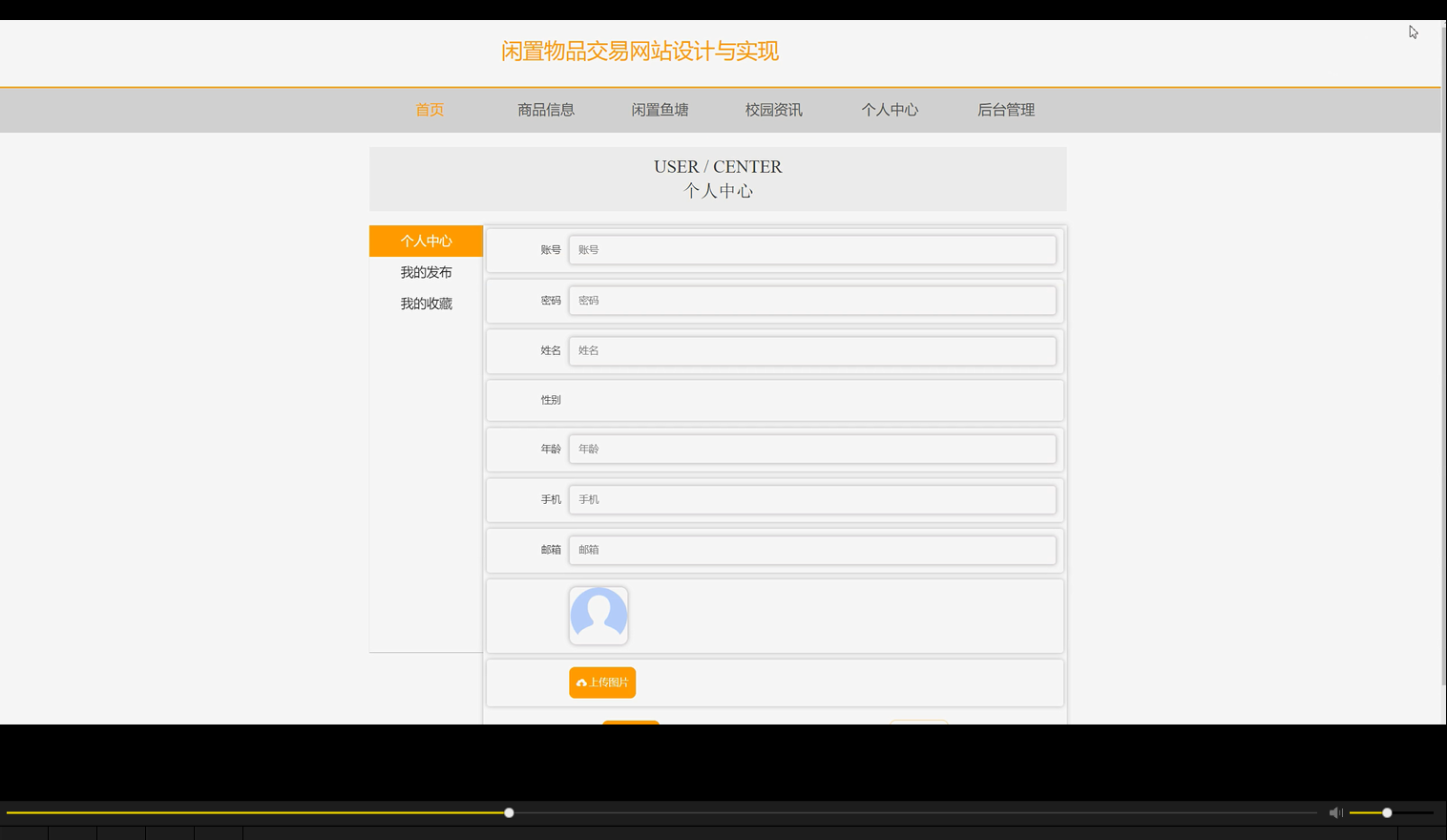Click the volume slider handle
This screenshot has width=1447, height=840.
[1387, 812]
